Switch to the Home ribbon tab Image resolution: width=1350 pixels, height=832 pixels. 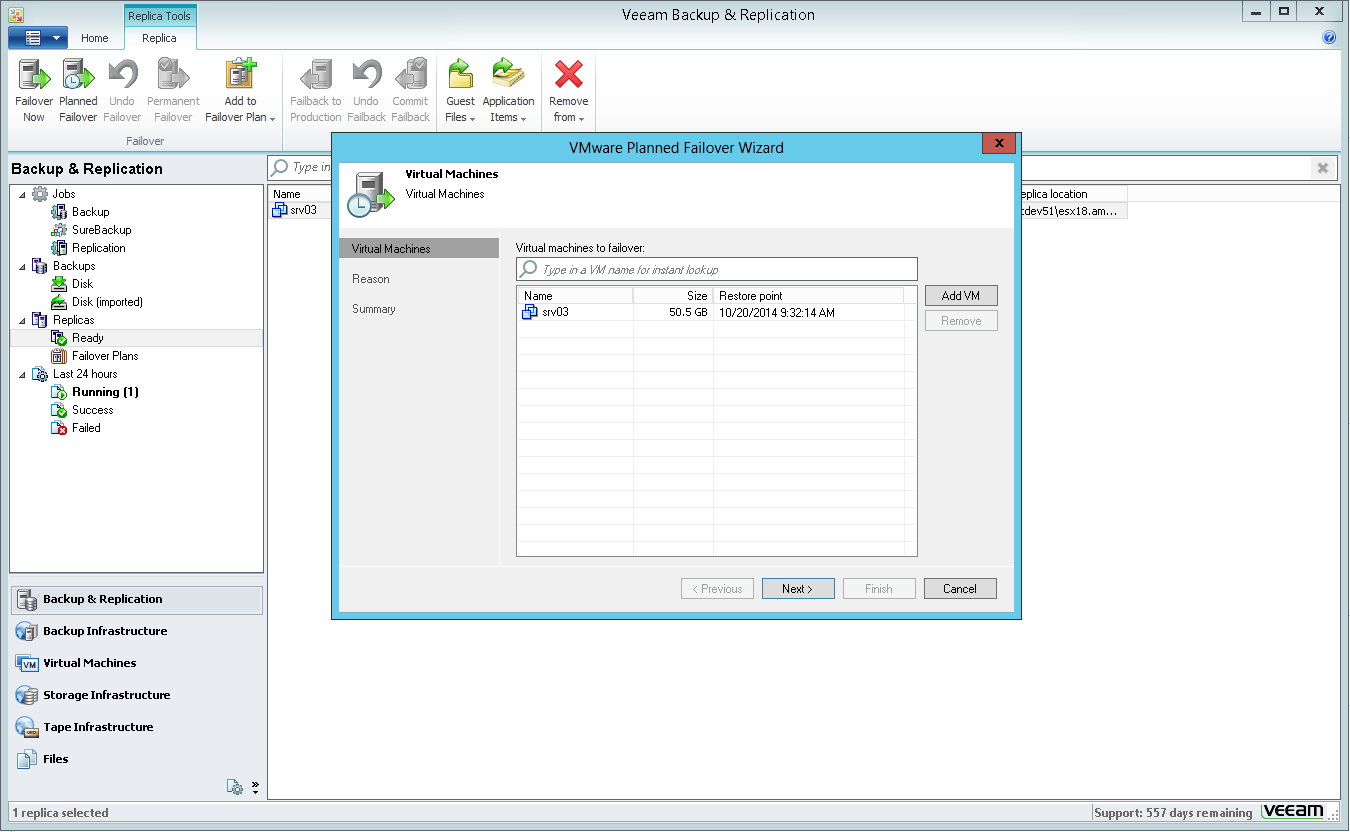95,38
